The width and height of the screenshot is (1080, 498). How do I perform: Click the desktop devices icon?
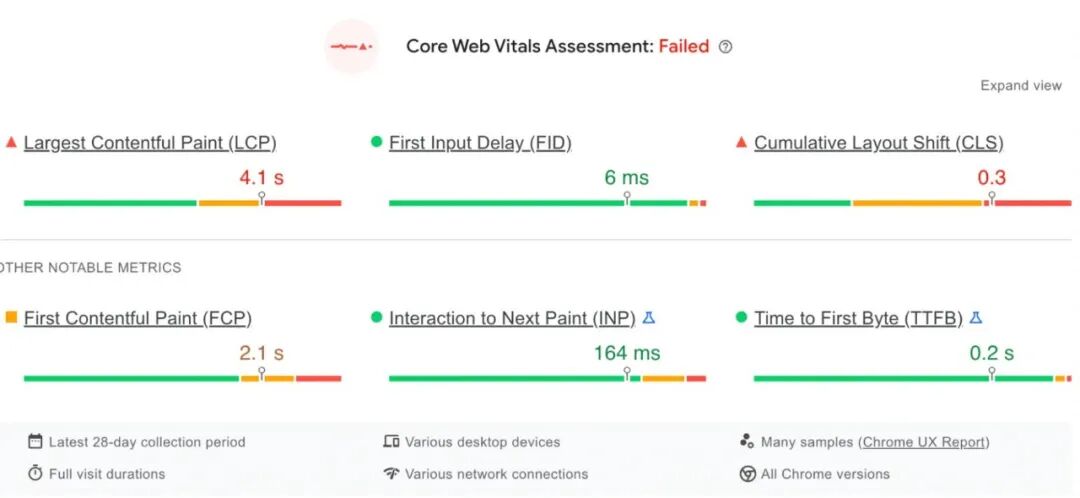[x=391, y=442]
